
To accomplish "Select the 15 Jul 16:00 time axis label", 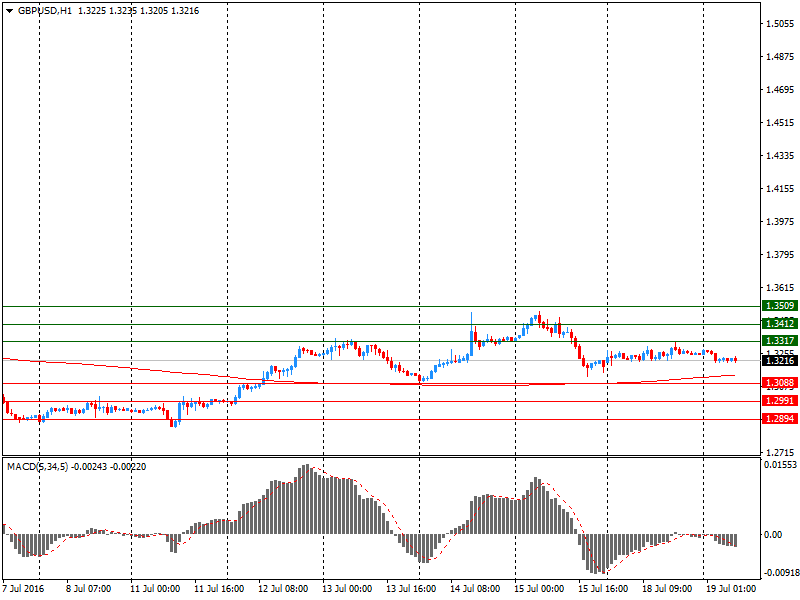I will pyautogui.click(x=603, y=589).
